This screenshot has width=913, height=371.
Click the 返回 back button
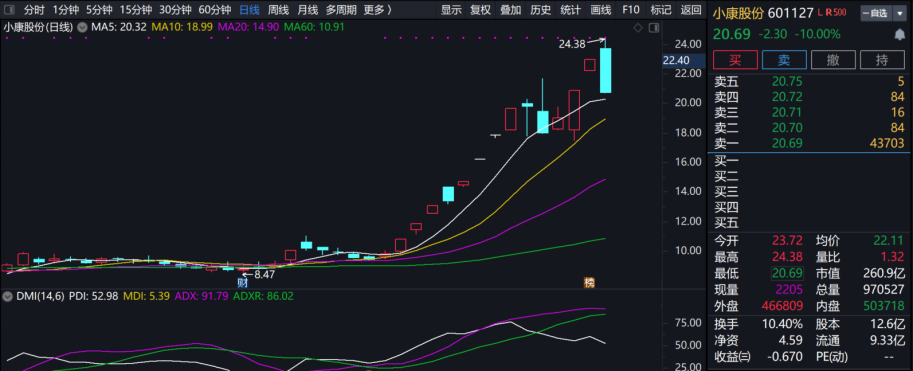click(691, 10)
